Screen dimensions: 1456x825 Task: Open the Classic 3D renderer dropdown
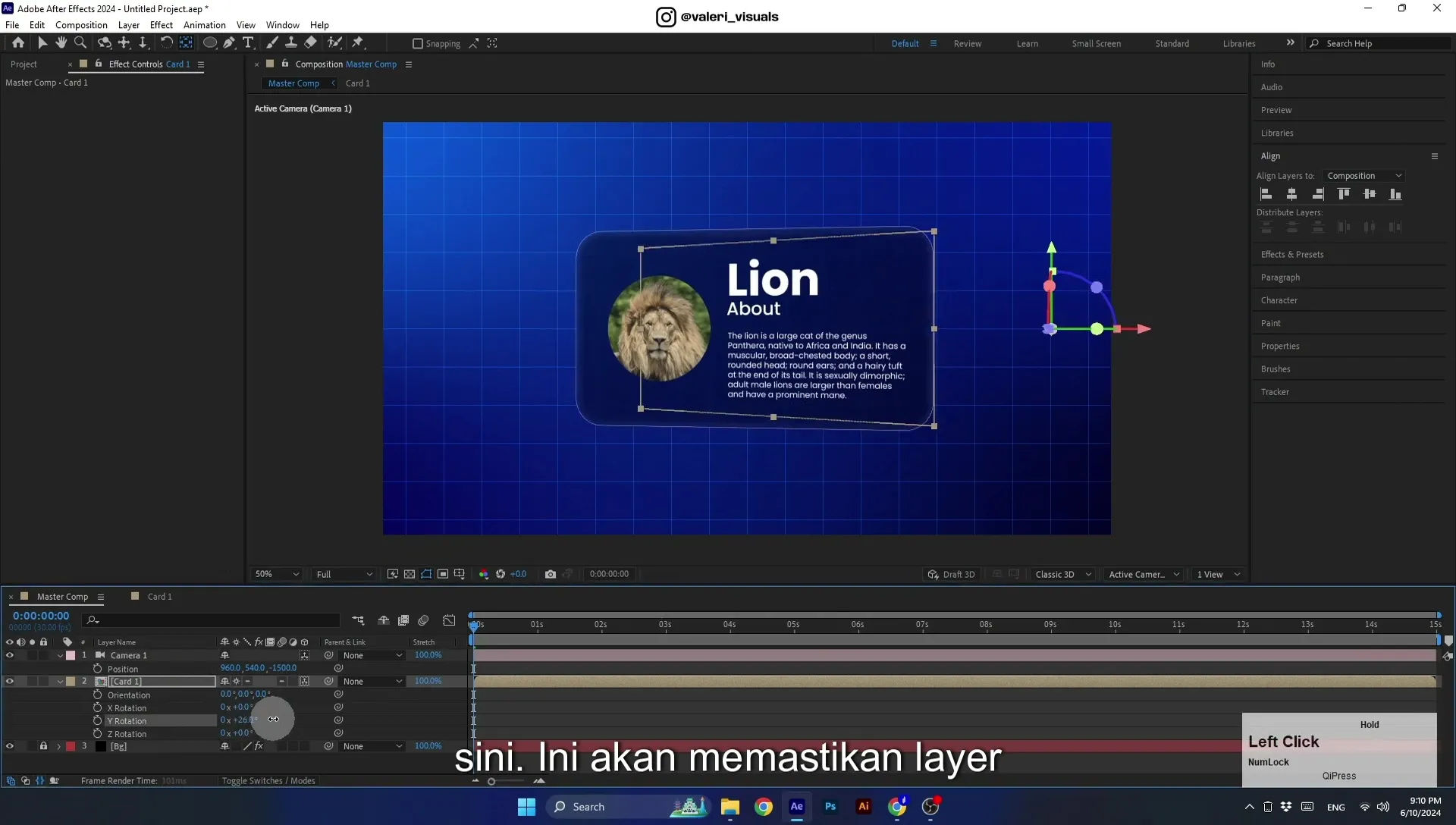point(1063,574)
